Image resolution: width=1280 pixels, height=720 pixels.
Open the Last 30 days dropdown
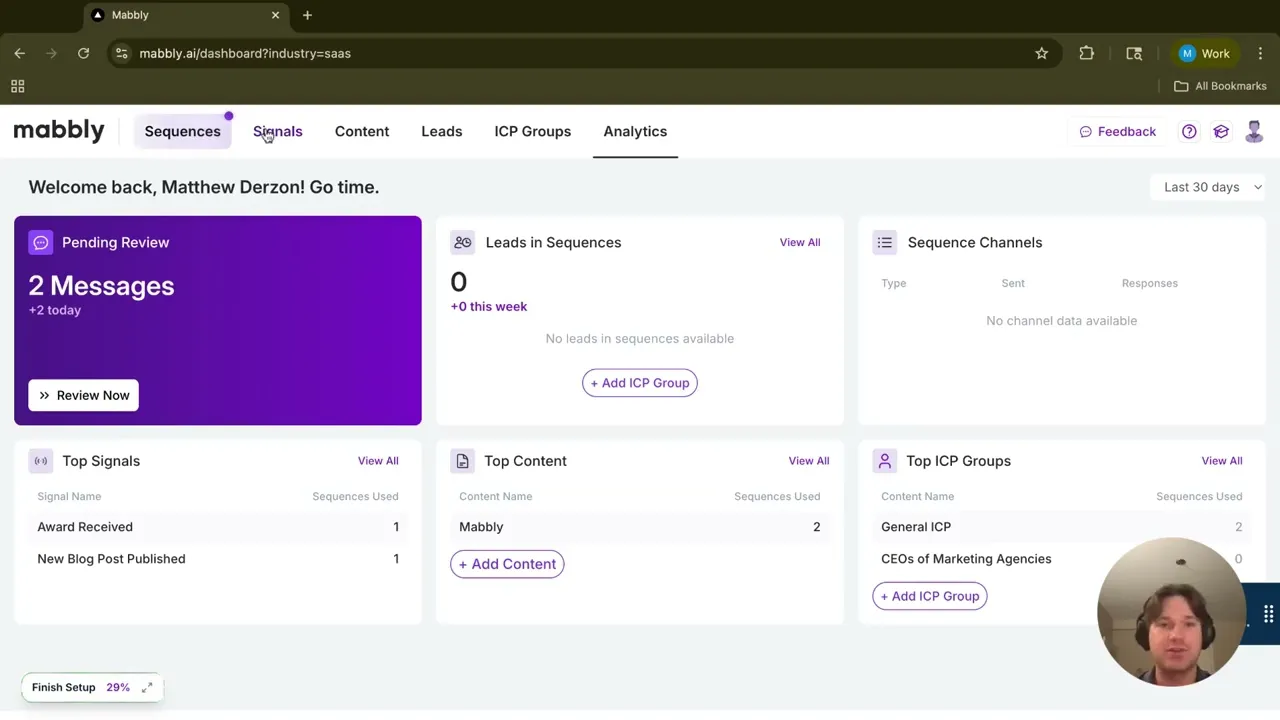[x=1212, y=187]
